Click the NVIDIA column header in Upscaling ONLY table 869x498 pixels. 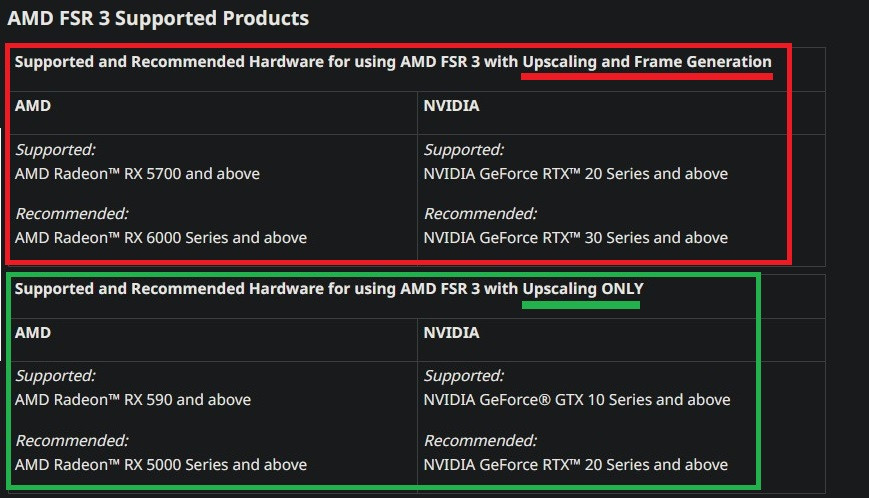(x=451, y=332)
